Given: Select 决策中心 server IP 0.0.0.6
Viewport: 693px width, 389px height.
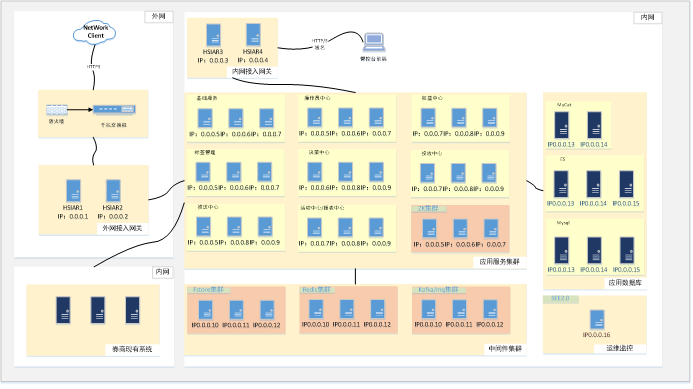Looking at the screenshot, I should 315,172.
